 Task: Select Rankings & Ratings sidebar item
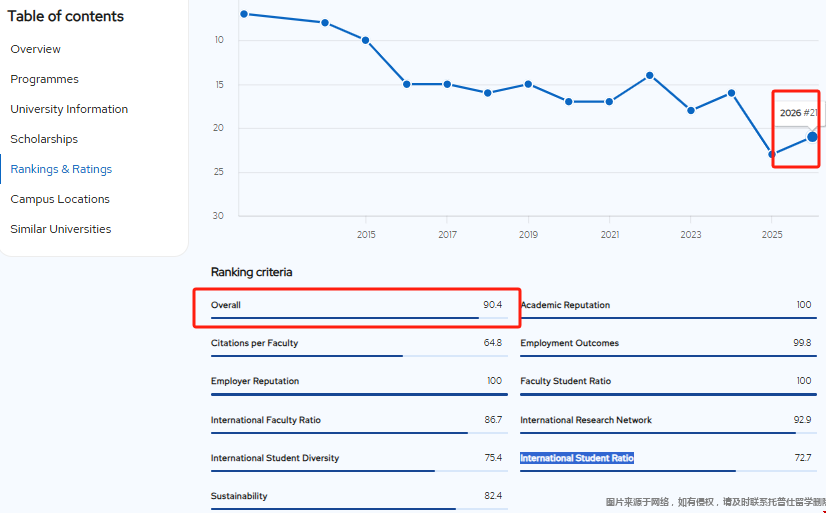click(61, 169)
